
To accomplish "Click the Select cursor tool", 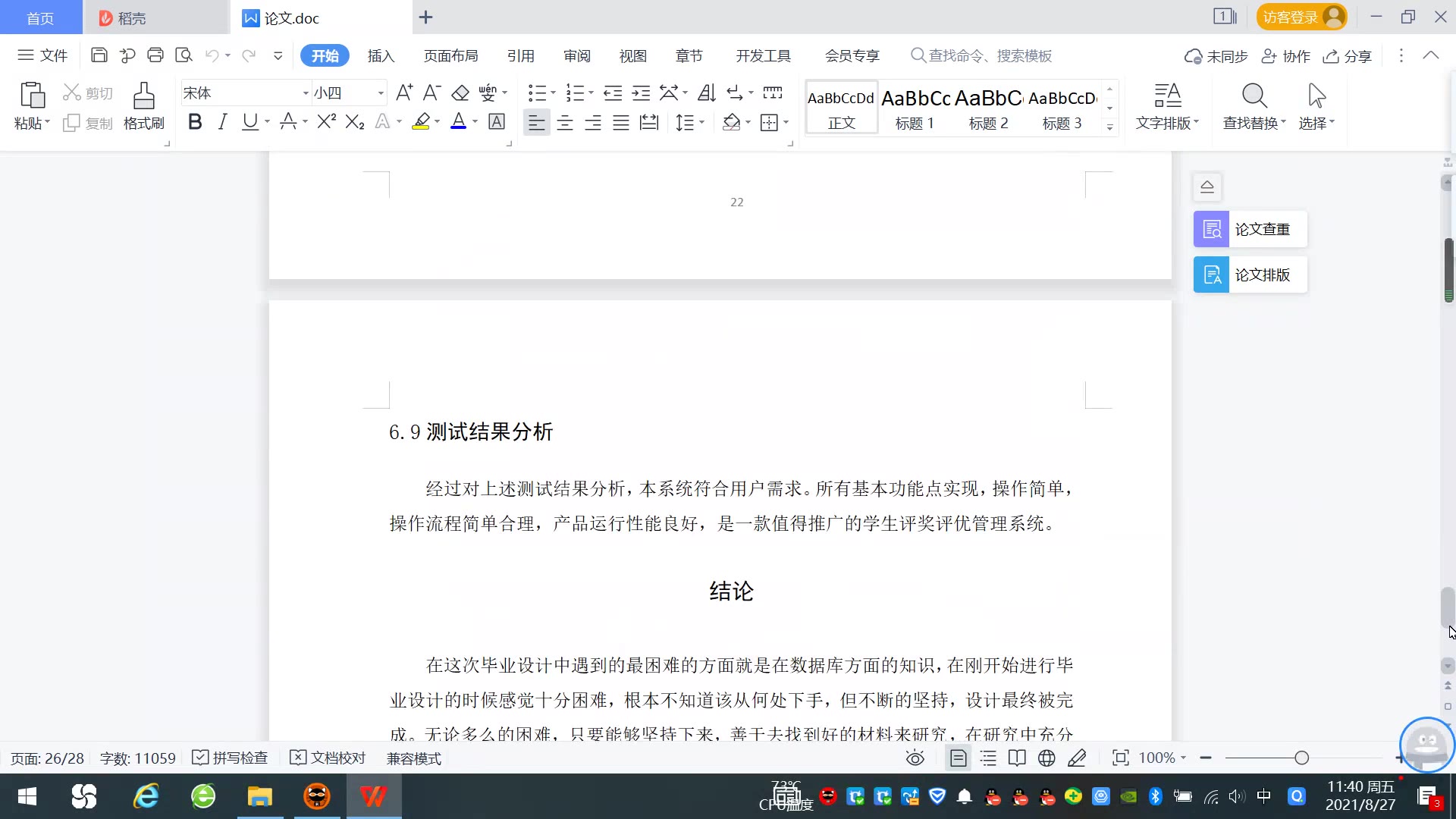I will pos(1317,106).
